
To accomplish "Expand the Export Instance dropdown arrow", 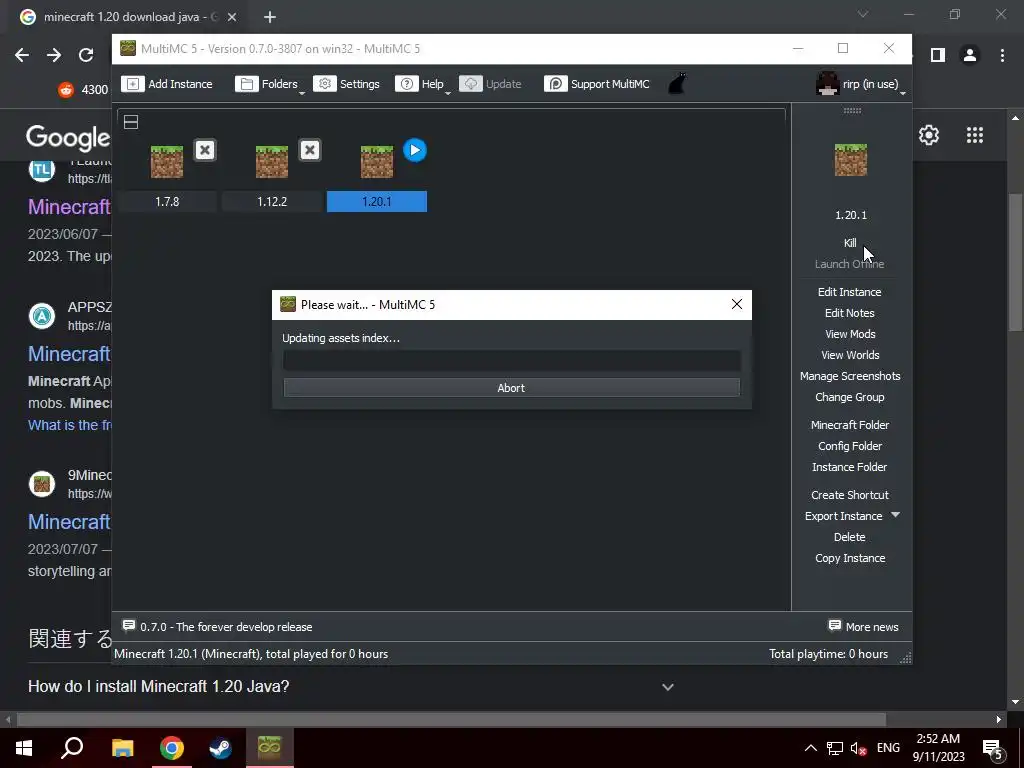I will pyautogui.click(x=895, y=515).
